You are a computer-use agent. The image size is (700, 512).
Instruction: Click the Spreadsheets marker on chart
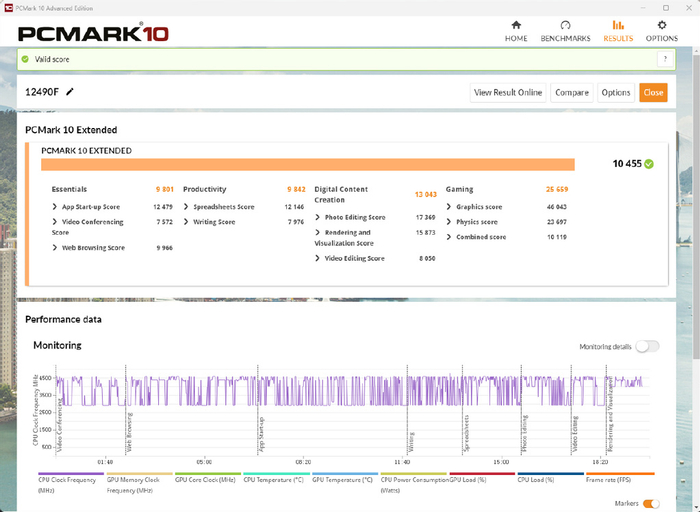point(466,433)
